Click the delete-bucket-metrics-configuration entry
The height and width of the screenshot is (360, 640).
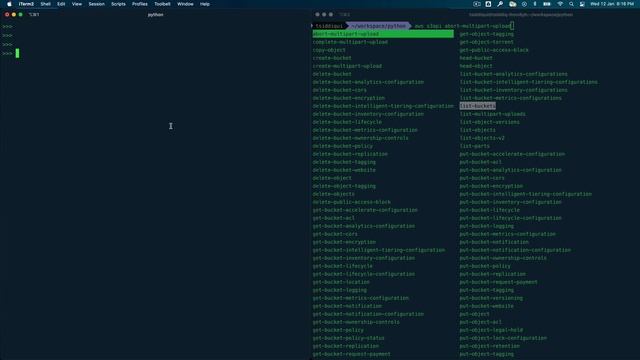point(365,130)
